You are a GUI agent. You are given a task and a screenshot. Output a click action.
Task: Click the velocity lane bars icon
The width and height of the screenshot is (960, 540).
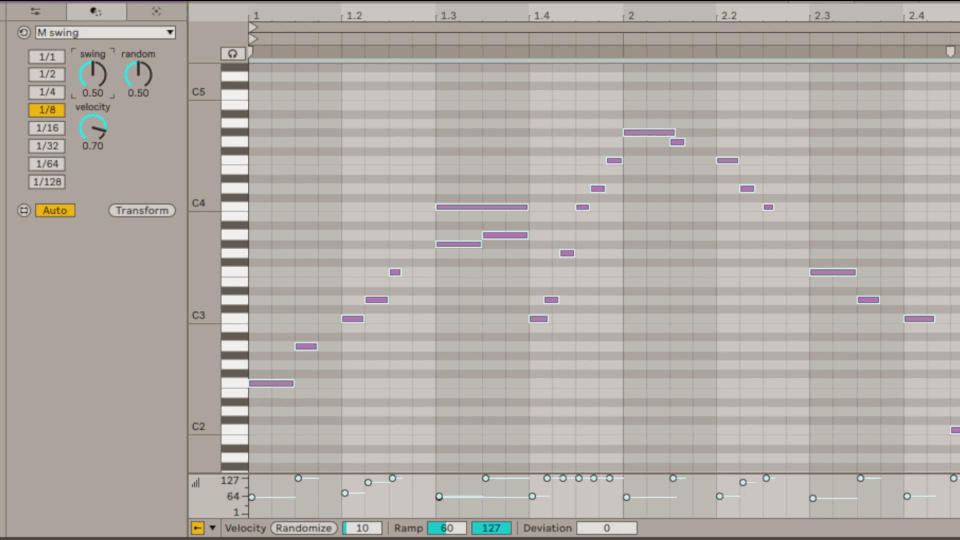tap(196, 482)
